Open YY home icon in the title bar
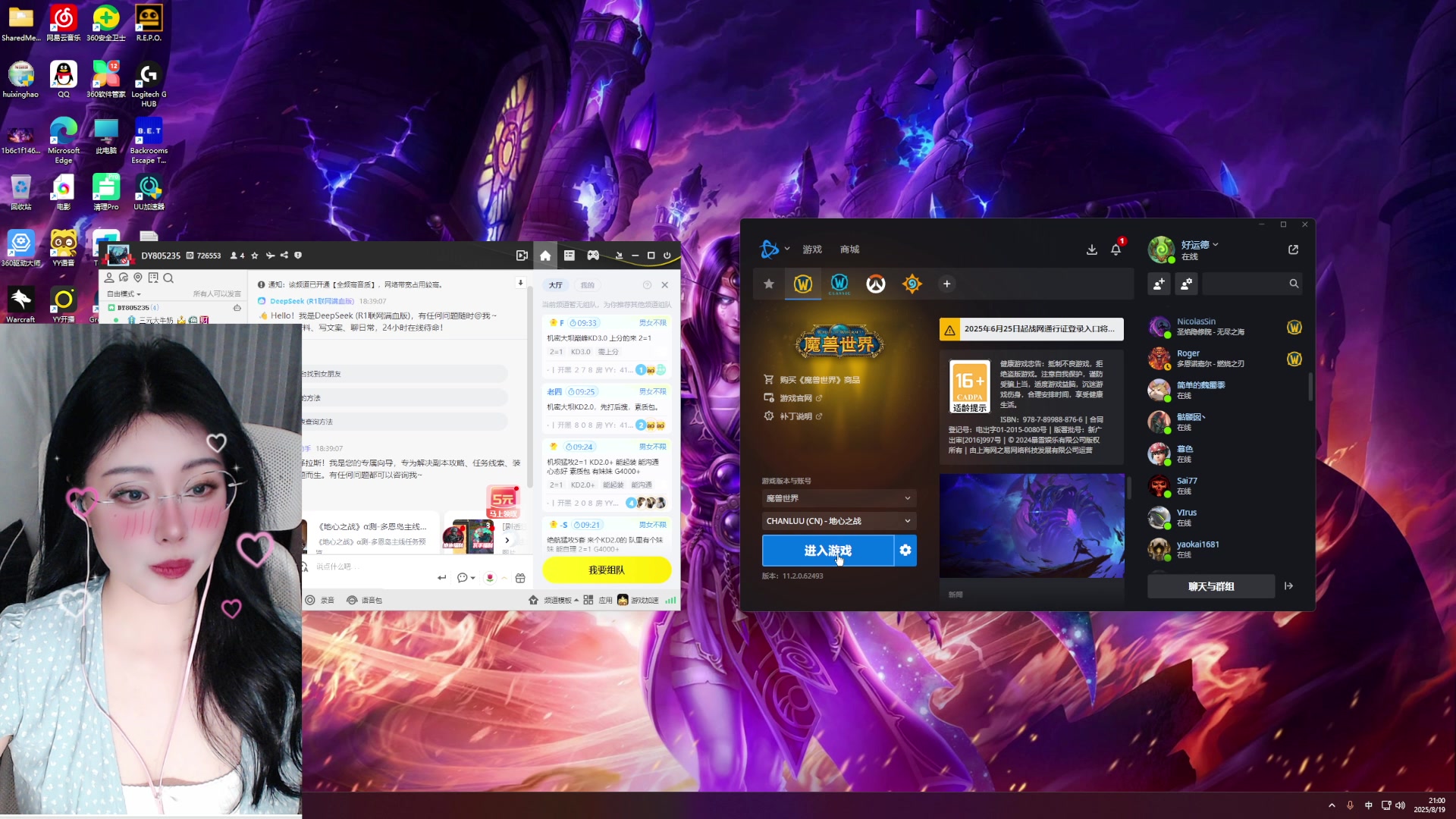This screenshot has height=819, width=1456. pos(545,256)
